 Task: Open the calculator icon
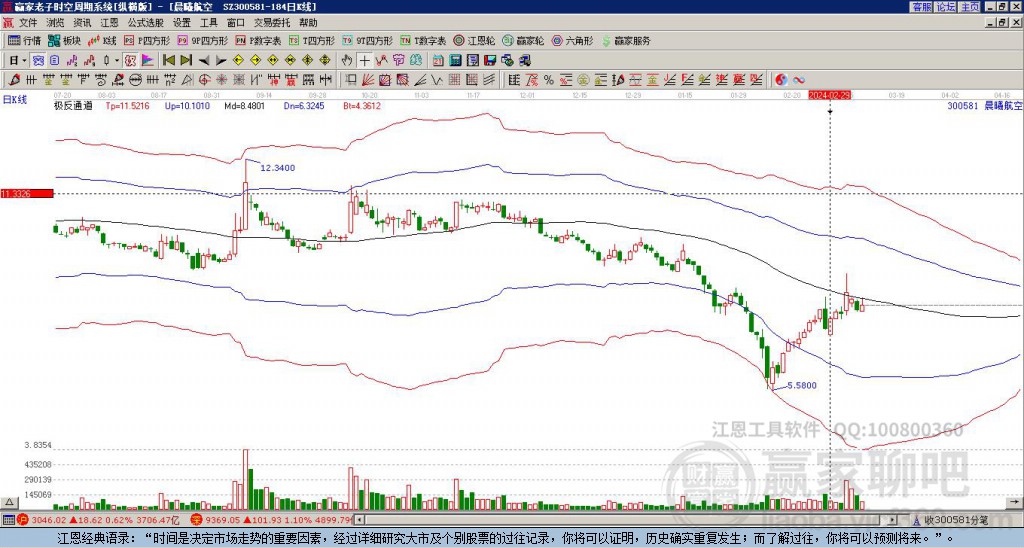click(455, 61)
